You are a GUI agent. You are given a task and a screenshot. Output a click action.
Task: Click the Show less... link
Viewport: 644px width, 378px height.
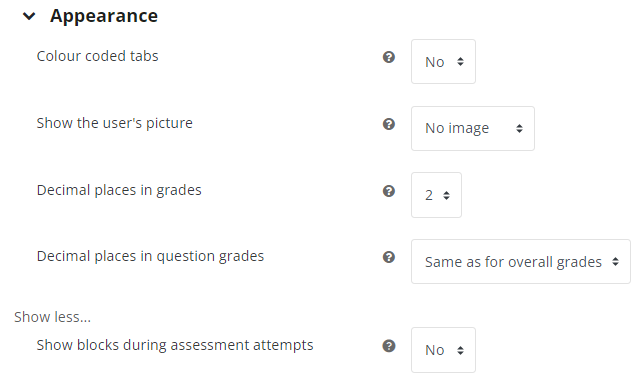53,317
